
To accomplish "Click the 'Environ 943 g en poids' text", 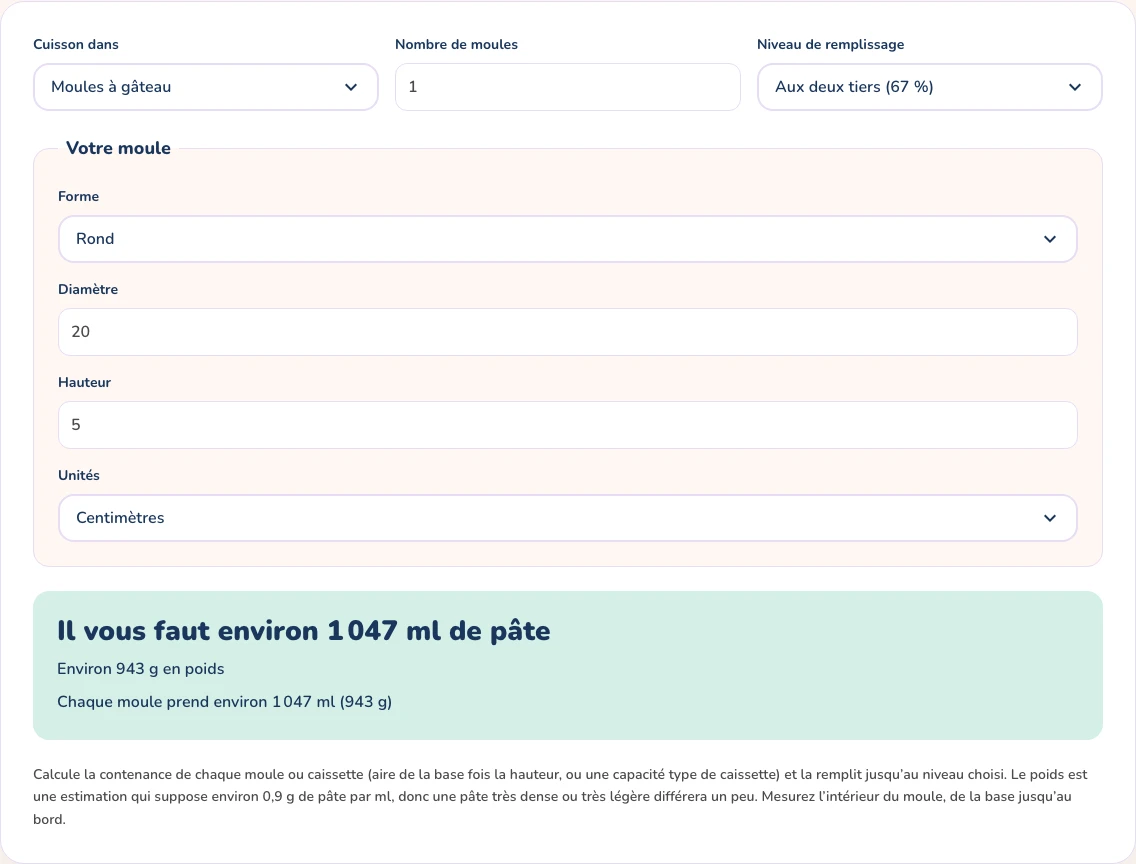I will (x=141, y=668).
